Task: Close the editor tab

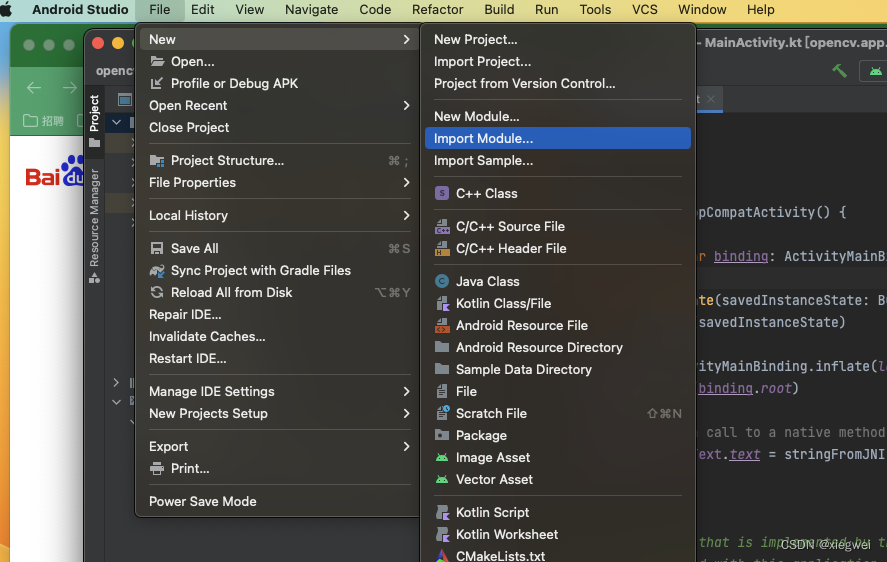Action: 711,99
